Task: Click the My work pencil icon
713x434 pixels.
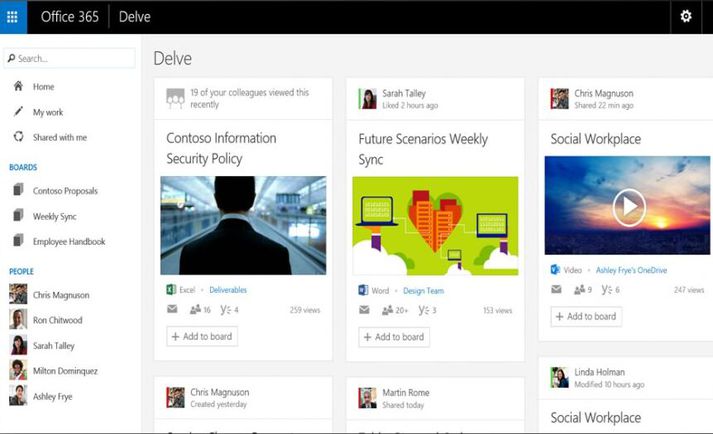Action: click(18, 111)
